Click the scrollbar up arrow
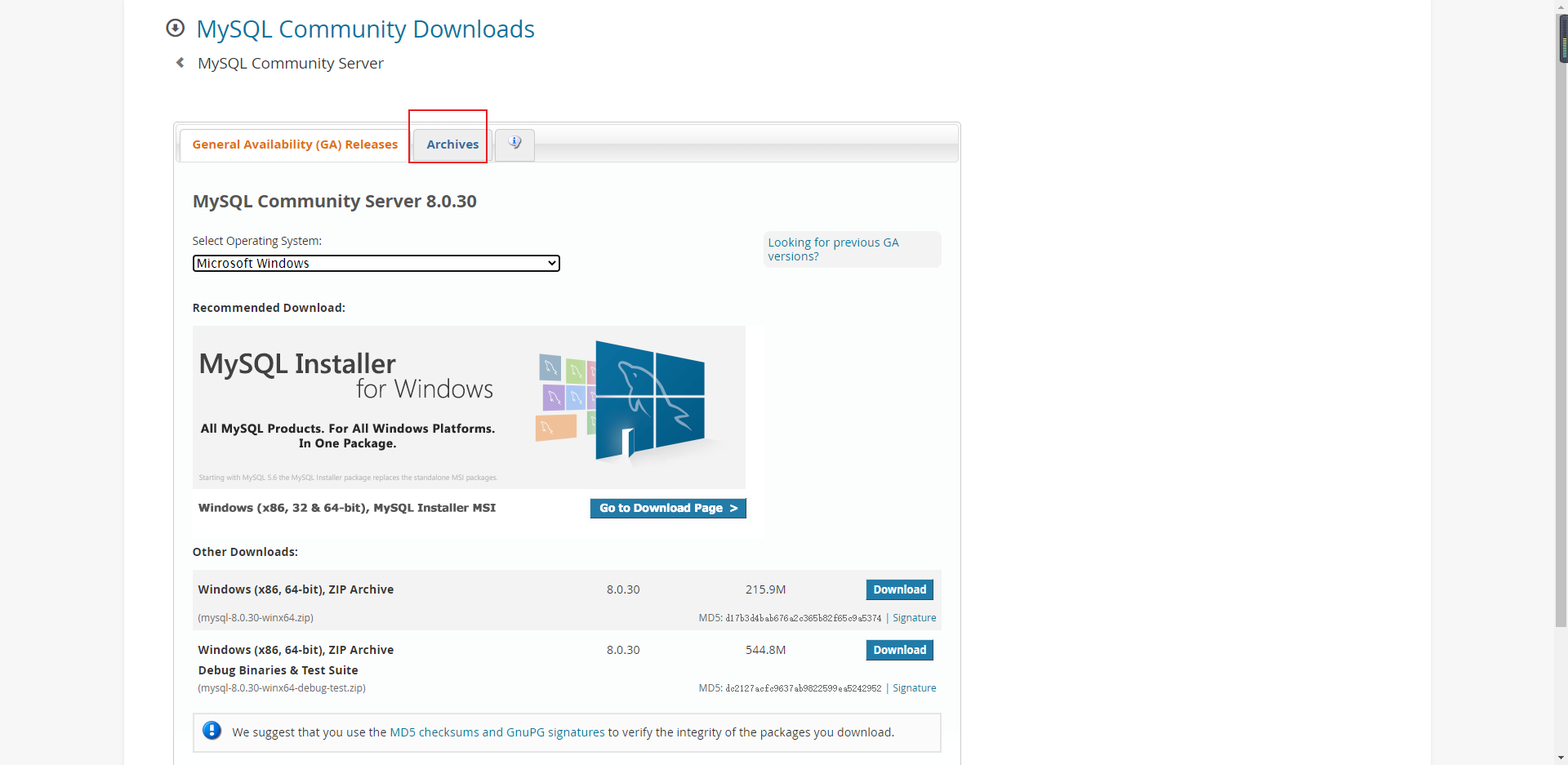This screenshot has height=765, width=1568. (x=1561, y=7)
